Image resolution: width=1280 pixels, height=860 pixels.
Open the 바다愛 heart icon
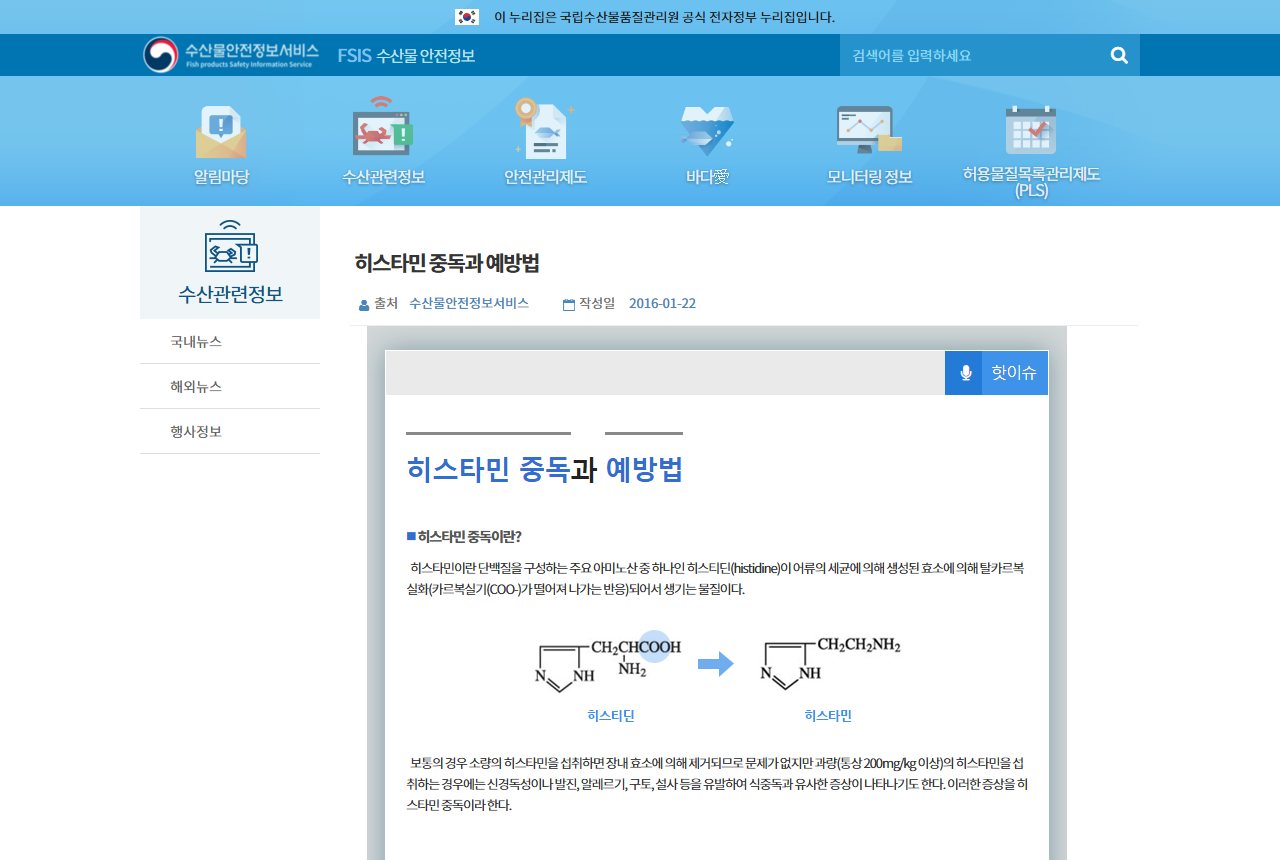[x=707, y=131]
